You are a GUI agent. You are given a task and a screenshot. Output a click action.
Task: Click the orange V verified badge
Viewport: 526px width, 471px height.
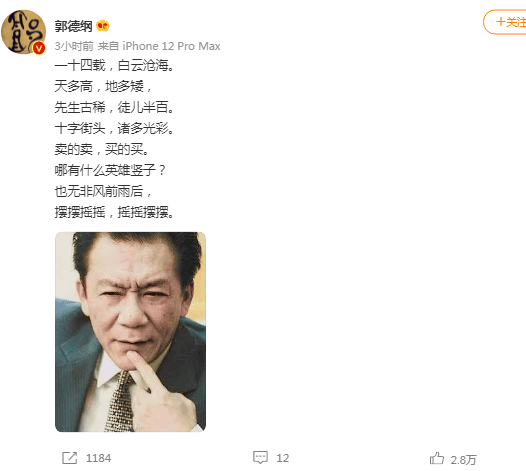(39, 48)
